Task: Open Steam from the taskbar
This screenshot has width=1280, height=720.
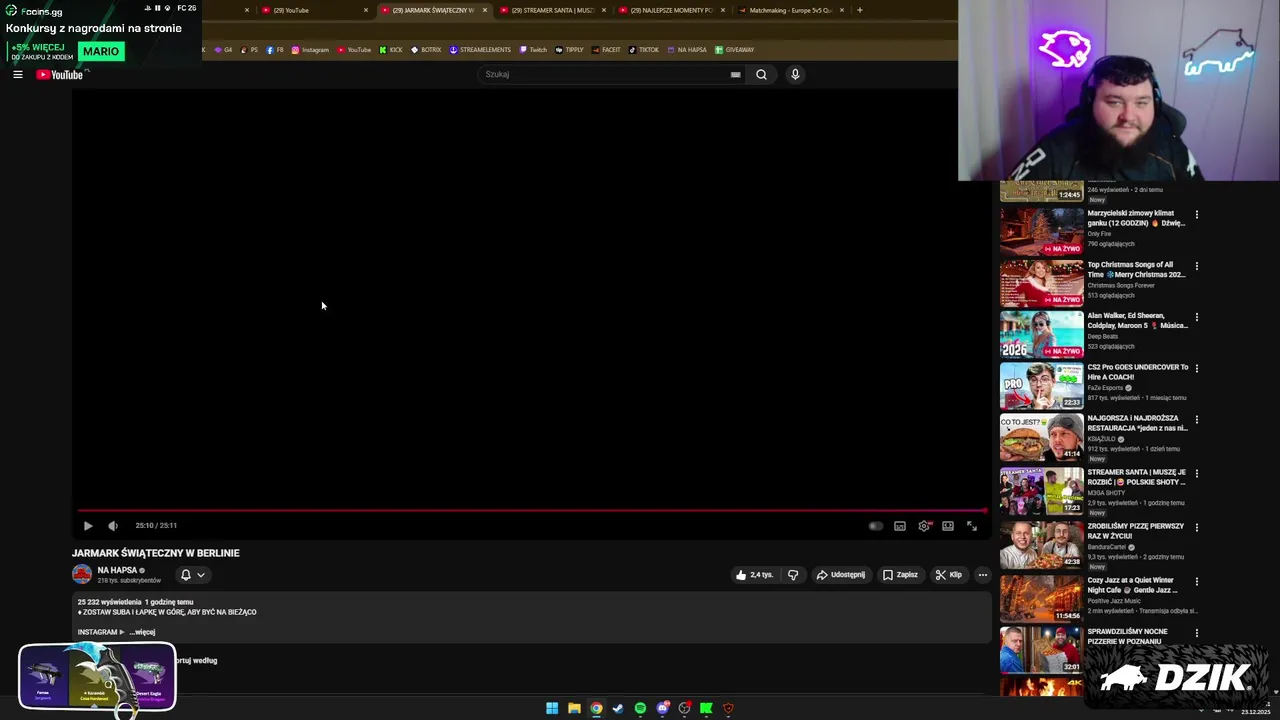Action: click(x=618, y=708)
